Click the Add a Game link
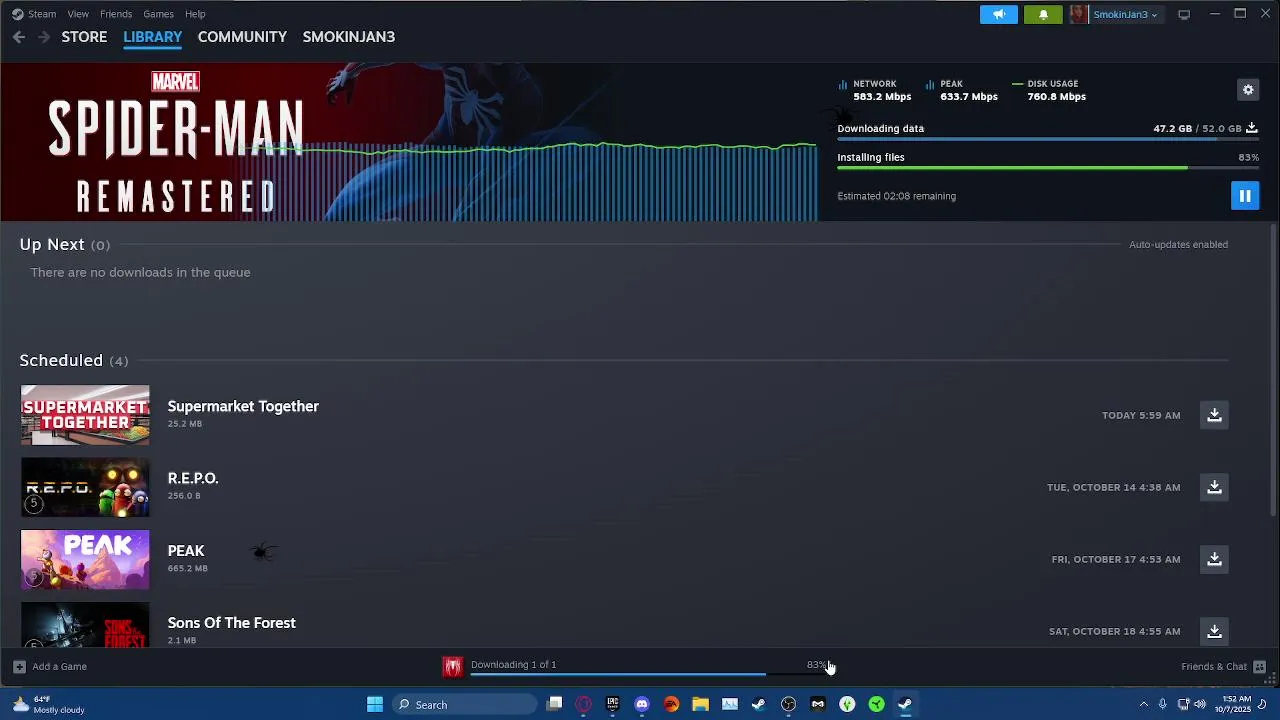Image resolution: width=1280 pixels, height=720 pixels. coord(59,666)
